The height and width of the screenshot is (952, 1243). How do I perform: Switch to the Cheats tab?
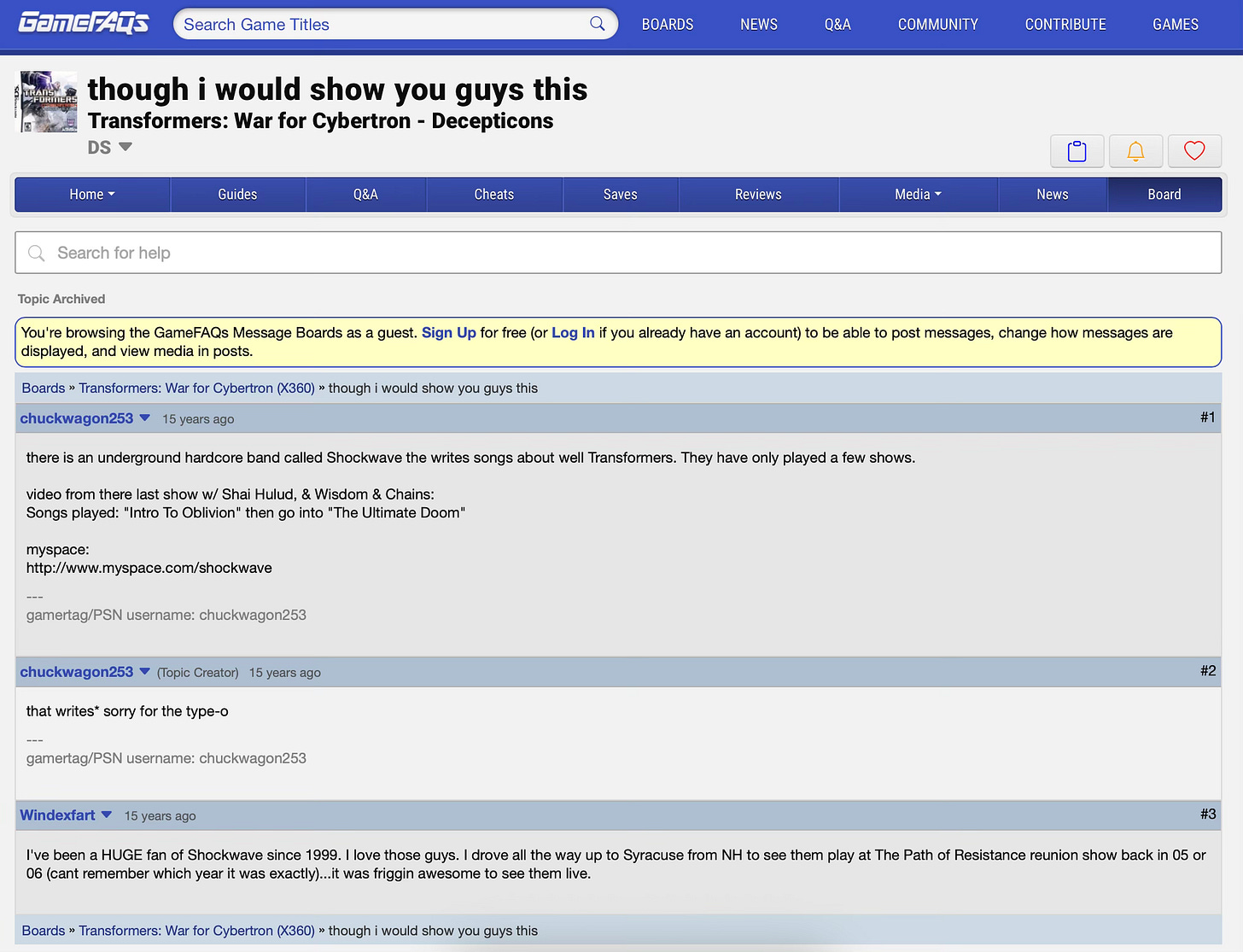(494, 195)
